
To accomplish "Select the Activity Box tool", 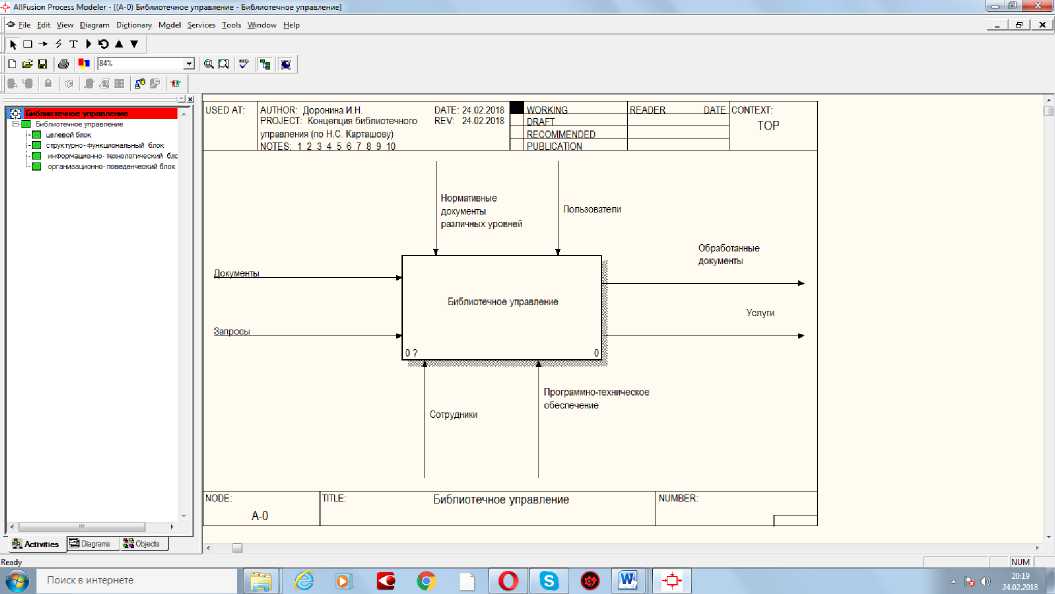I will [28, 44].
